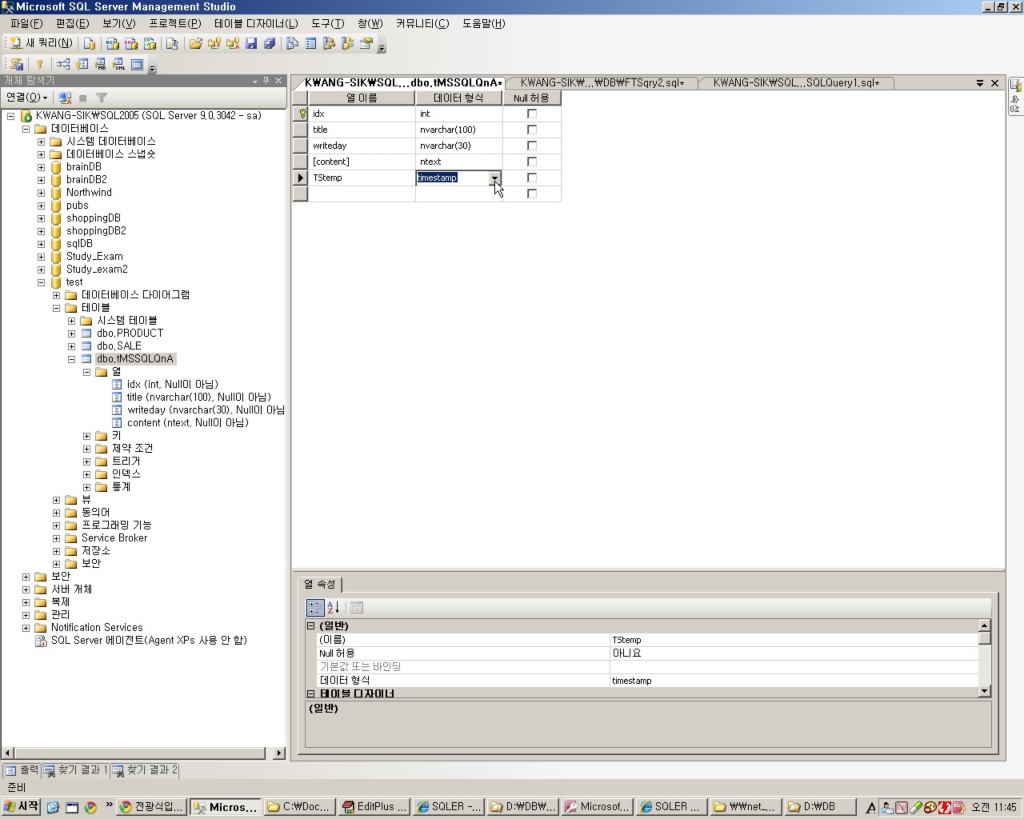Viewport: 1024px width, 819px height.
Task: Expand the pubs database node
Action: pyautogui.click(x=41, y=206)
